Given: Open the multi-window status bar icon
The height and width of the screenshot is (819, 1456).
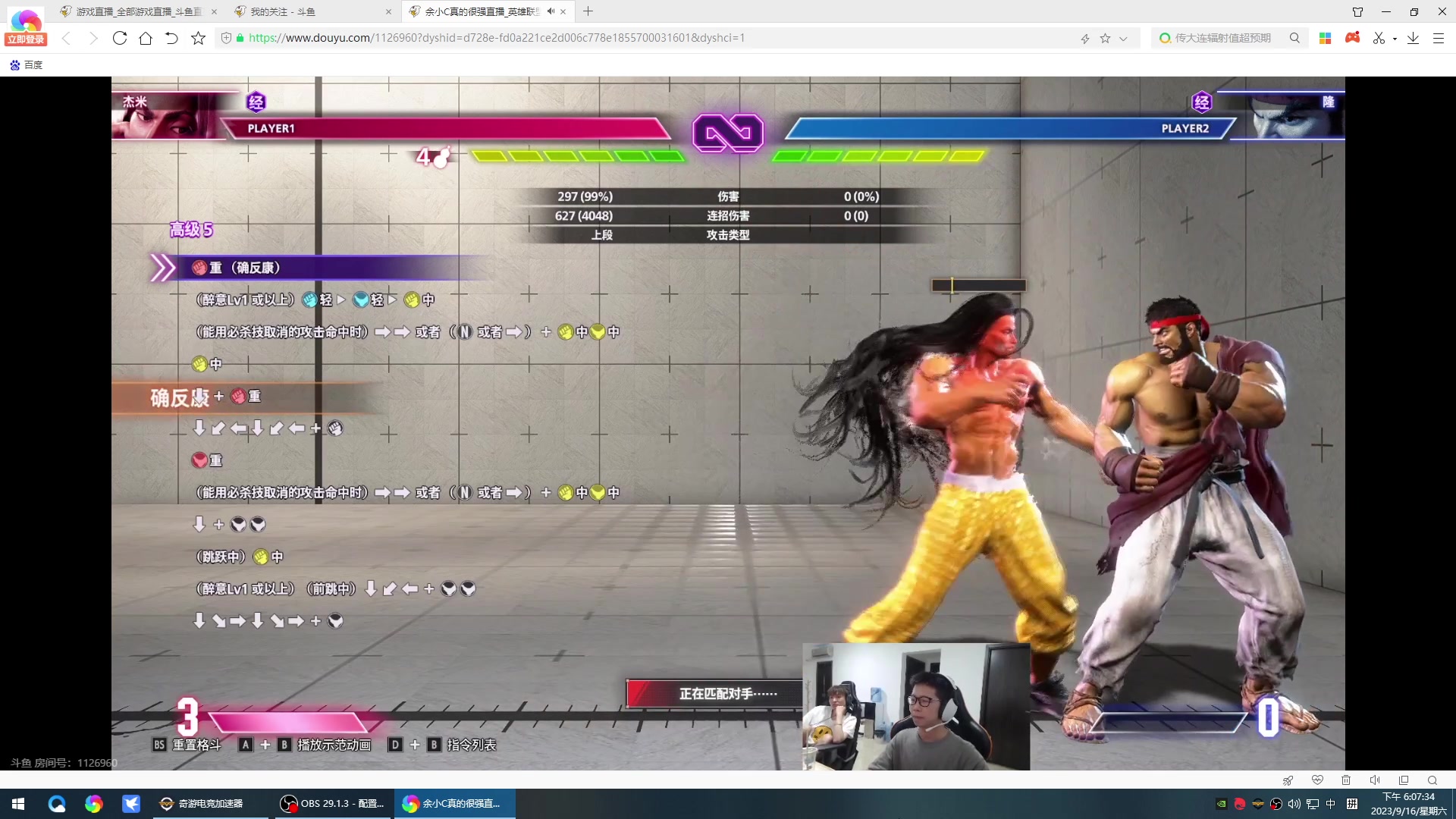Looking at the screenshot, I should pyautogui.click(x=1404, y=780).
